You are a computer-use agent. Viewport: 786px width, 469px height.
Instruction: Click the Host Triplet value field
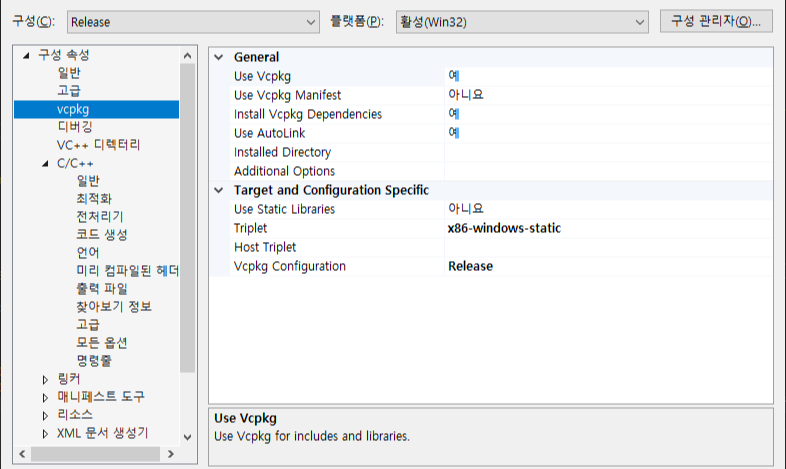tap(608, 248)
